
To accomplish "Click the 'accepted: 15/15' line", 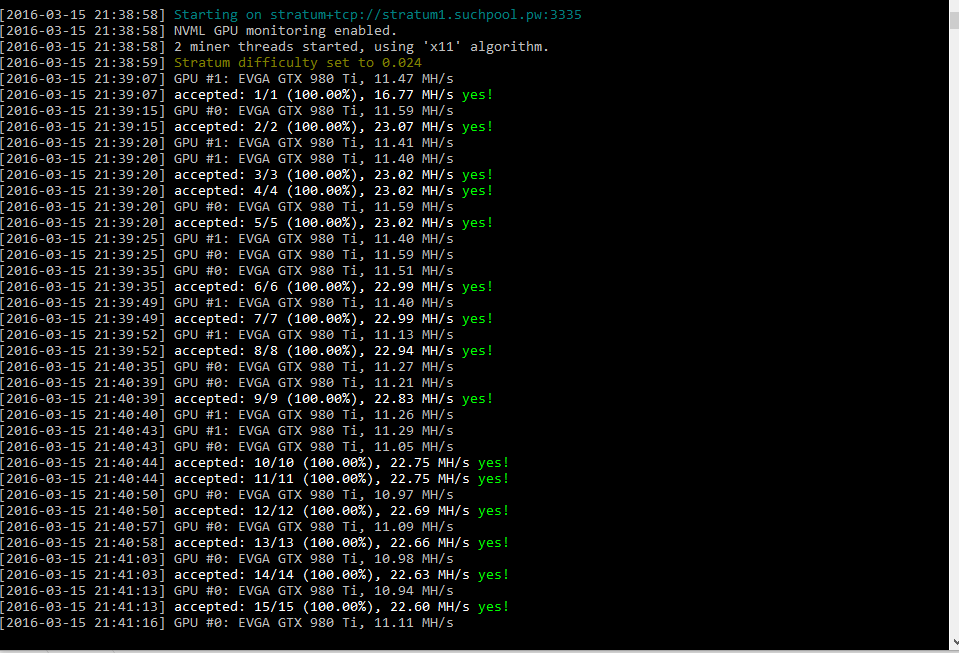I will pyautogui.click(x=254, y=607).
